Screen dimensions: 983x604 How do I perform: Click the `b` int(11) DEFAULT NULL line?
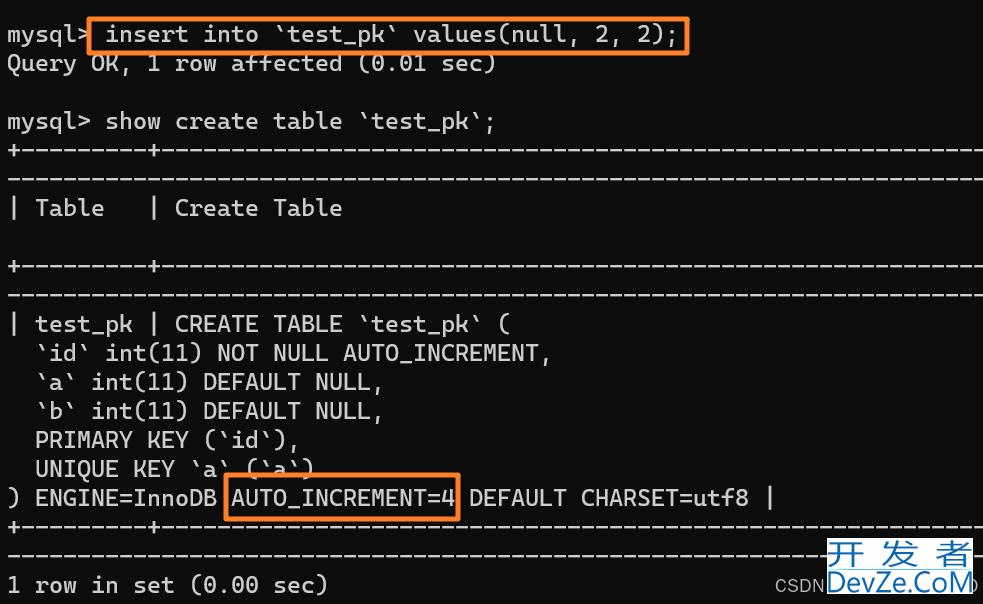click(x=209, y=411)
